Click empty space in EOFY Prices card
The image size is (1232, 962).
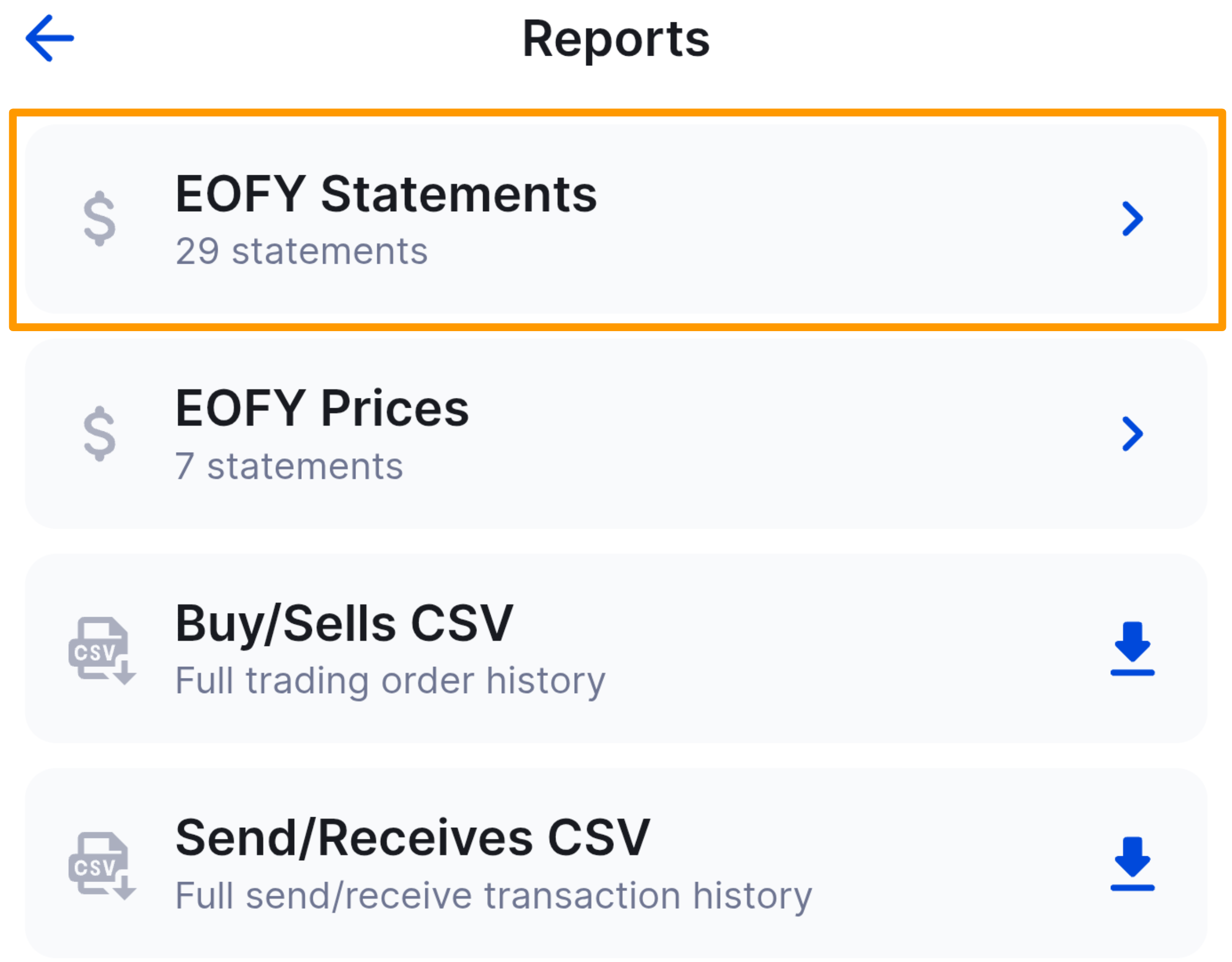tap(790, 433)
